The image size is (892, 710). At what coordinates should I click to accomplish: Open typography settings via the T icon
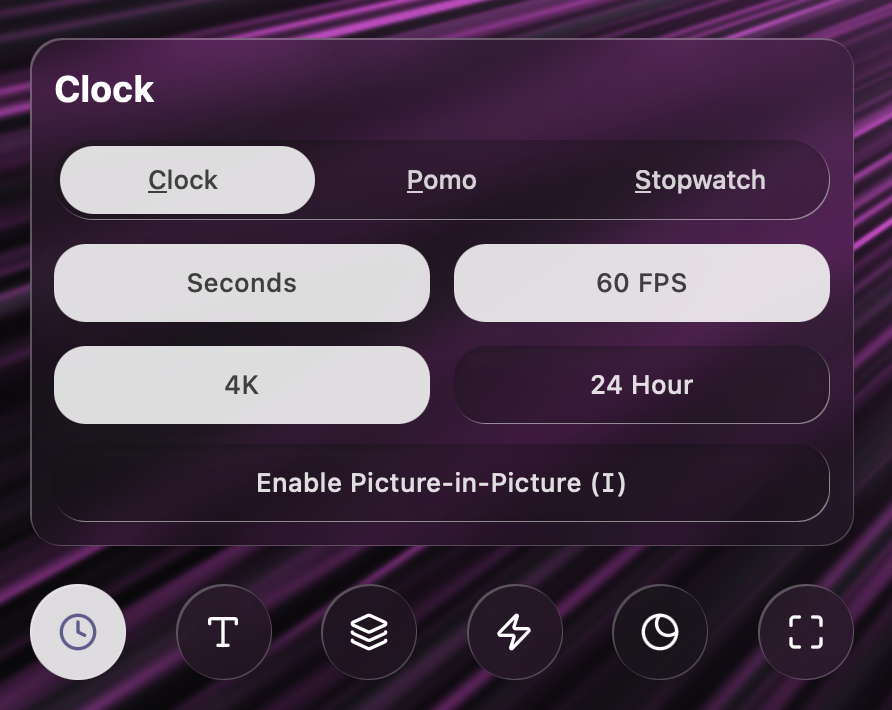coord(223,632)
